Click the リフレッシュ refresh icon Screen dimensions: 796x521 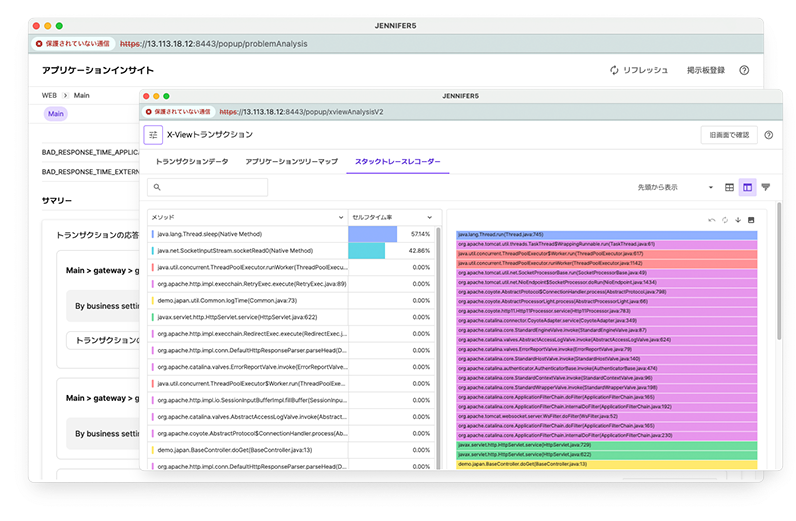click(615, 71)
